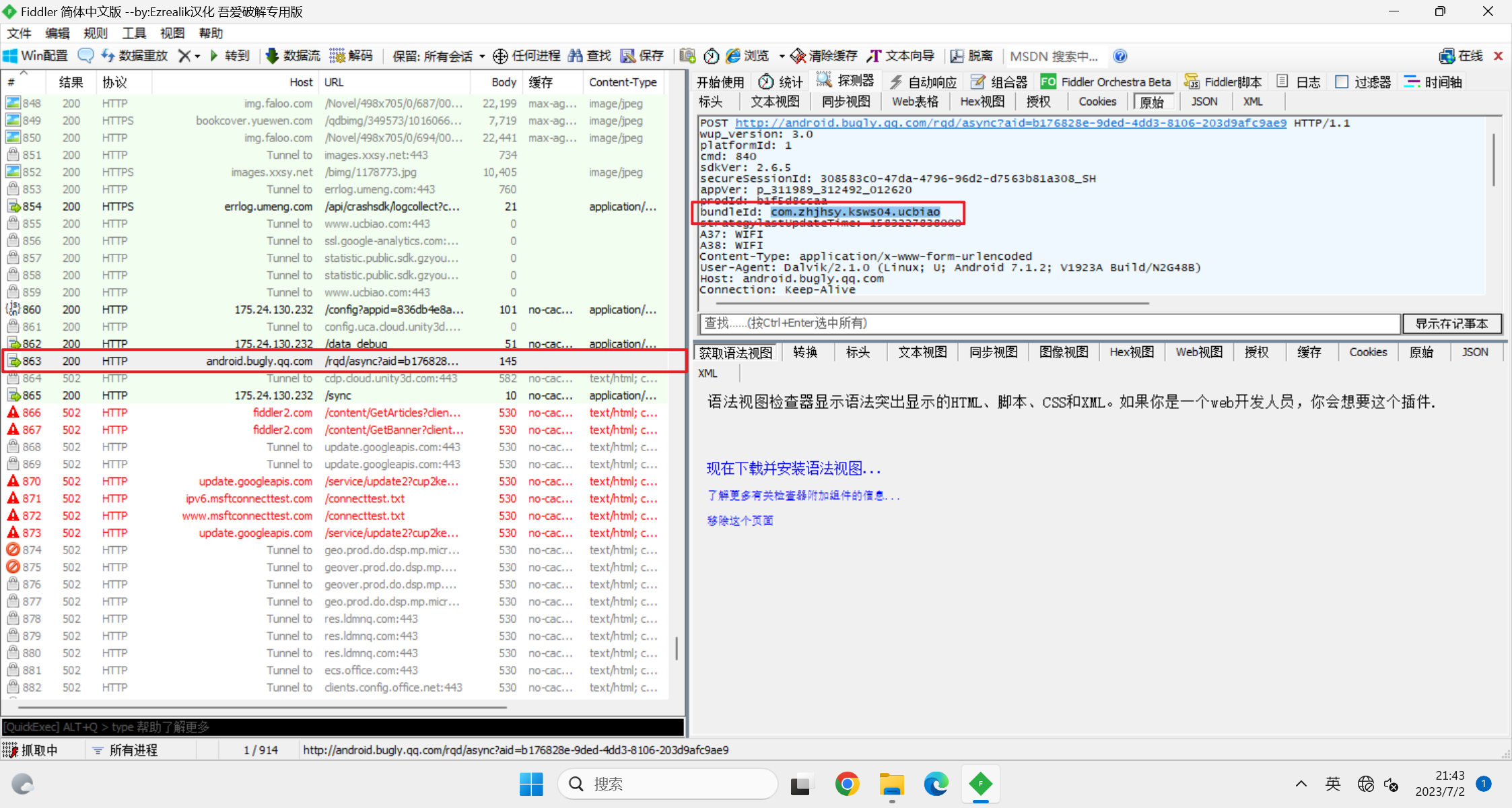
Task: Click the 任何进程 crosshair target icon
Action: click(500, 56)
